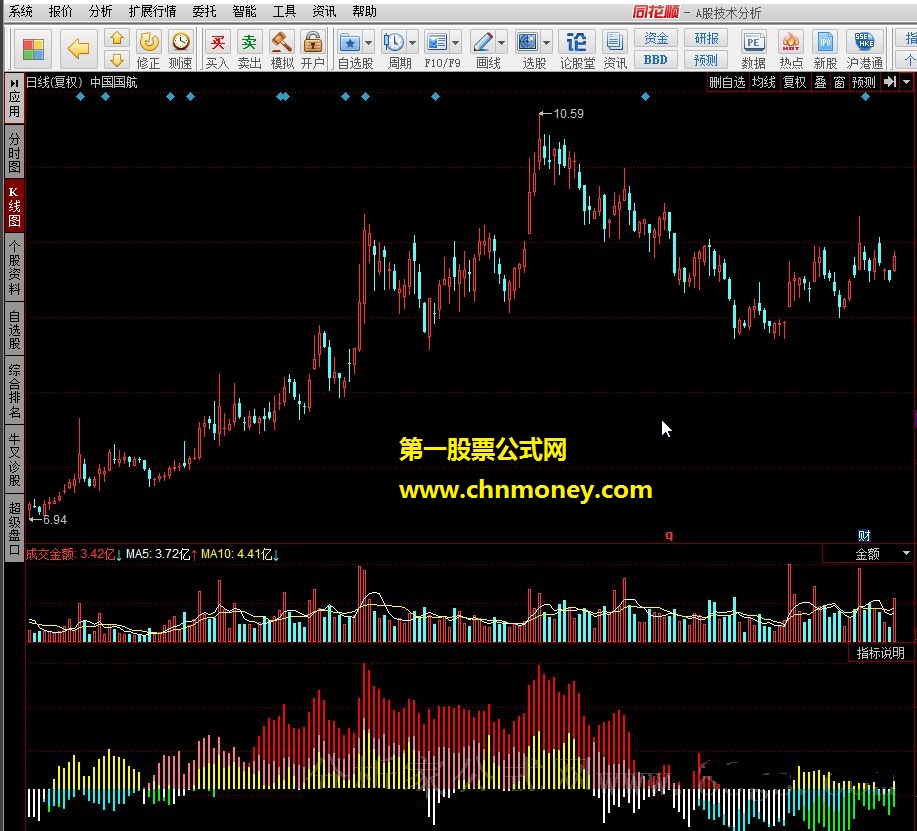This screenshot has width=917, height=831.
Task: Open the 综合排名 sidebar tab
Action: [14, 391]
